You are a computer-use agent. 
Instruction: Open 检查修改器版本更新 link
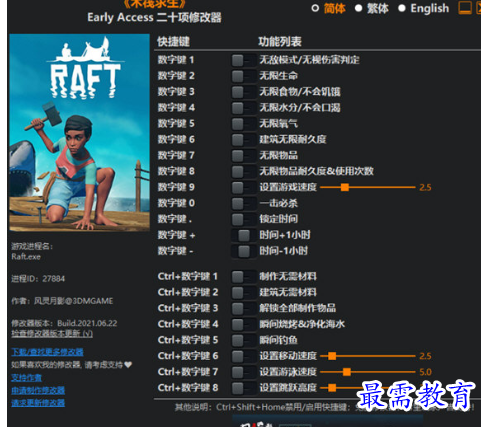point(52,334)
